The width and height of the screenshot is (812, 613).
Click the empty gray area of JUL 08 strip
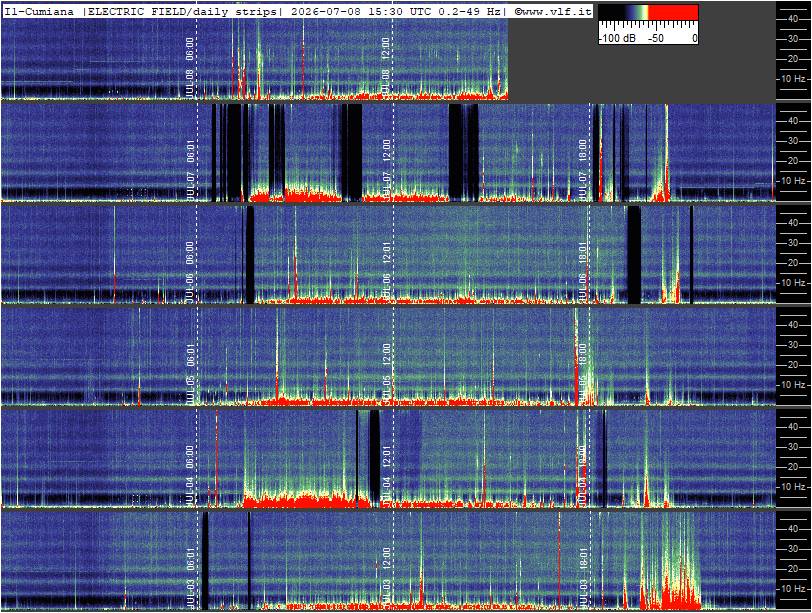(642, 72)
